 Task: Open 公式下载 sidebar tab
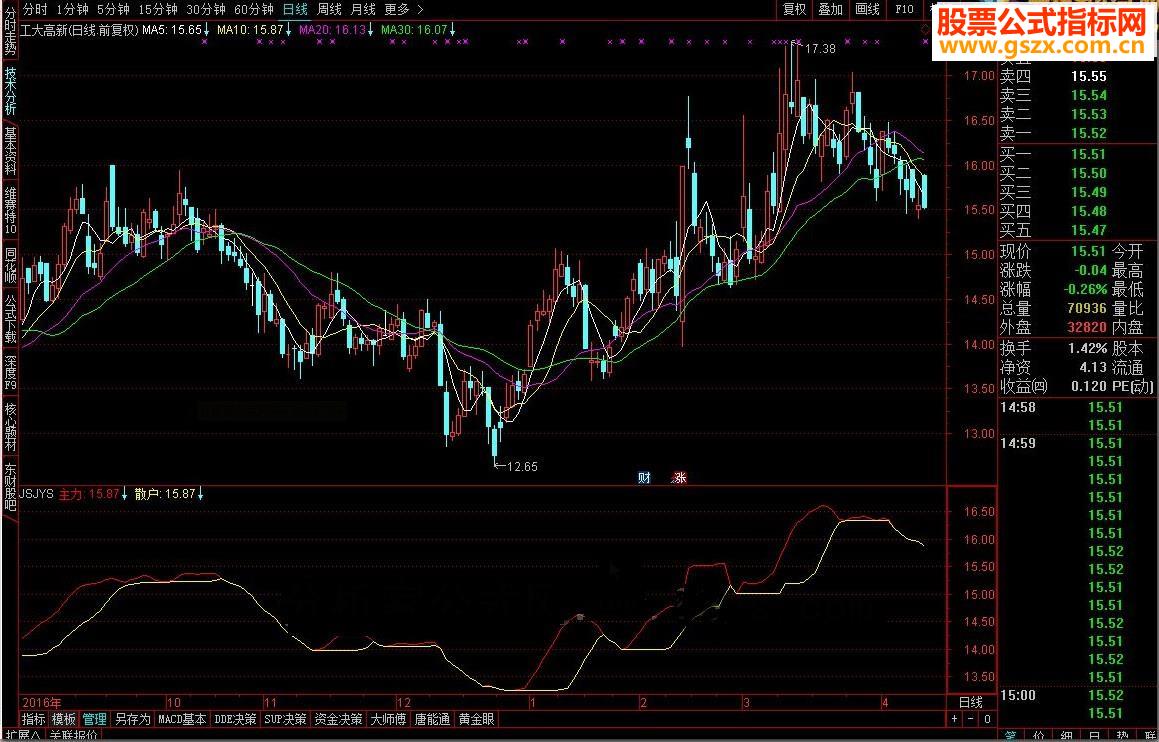click(10, 320)
